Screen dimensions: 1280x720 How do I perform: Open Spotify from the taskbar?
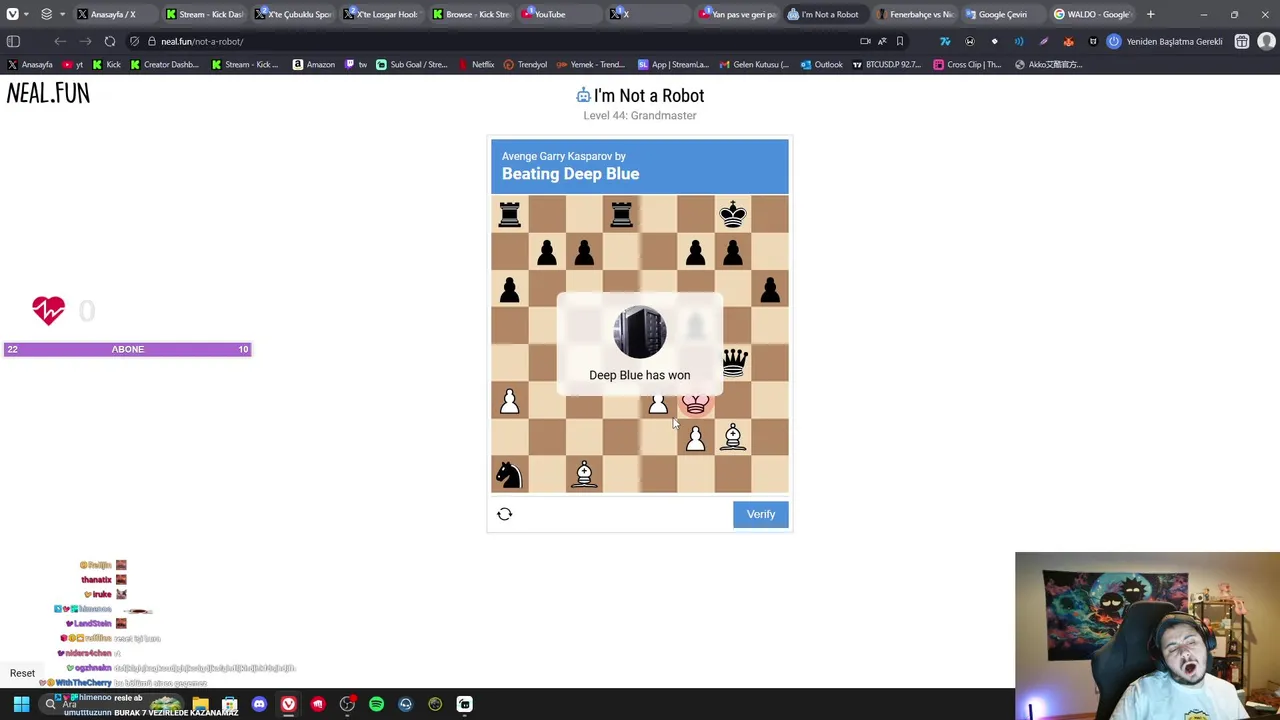(x=376, y=704)
